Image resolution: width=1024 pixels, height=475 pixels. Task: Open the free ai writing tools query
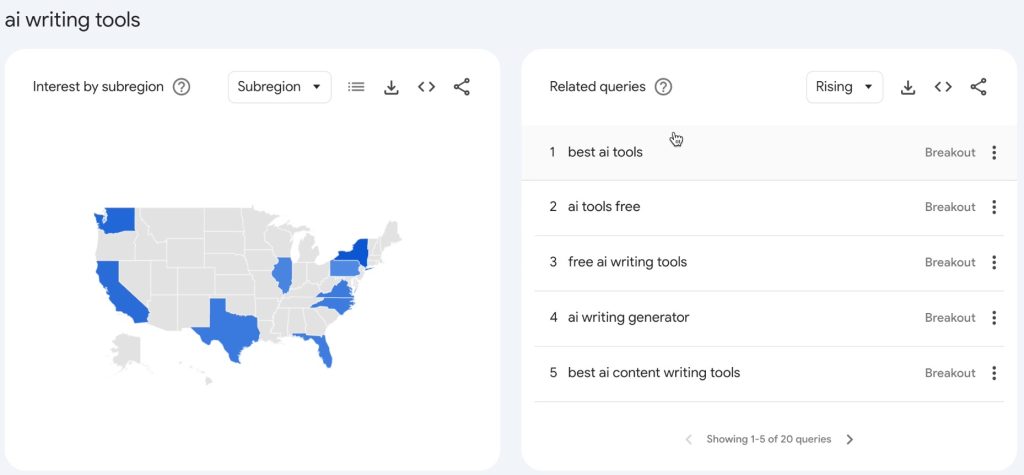(627, 262)
